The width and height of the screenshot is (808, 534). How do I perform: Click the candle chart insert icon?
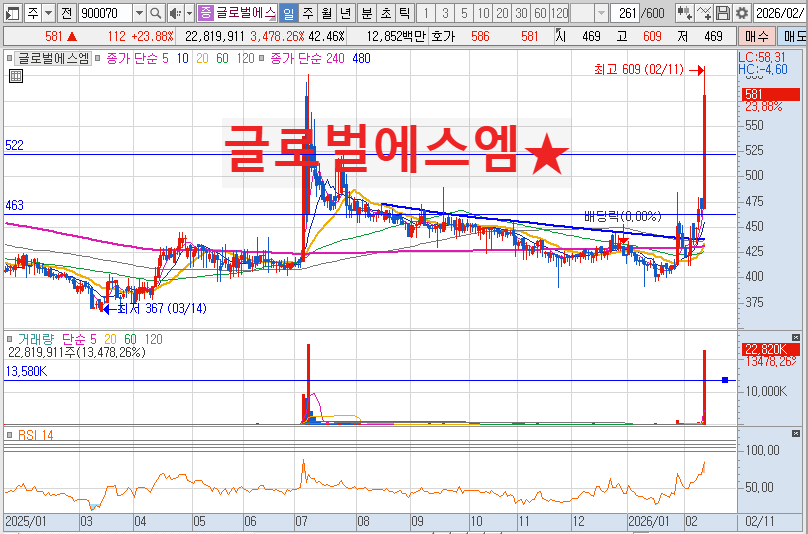(684, 13)
